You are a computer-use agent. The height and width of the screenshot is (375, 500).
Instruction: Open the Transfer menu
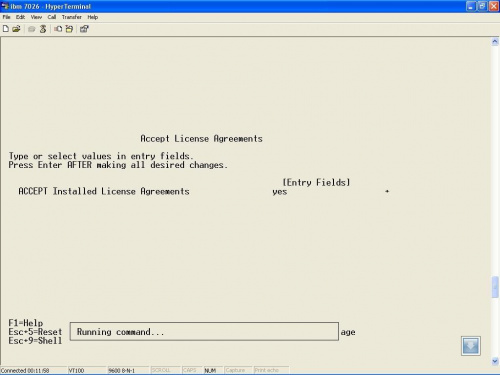(72, 17)
